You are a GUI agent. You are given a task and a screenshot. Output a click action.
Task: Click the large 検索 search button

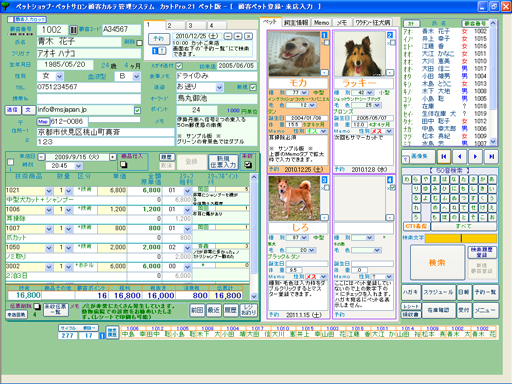pyautogui.click(x=437, y=262)
